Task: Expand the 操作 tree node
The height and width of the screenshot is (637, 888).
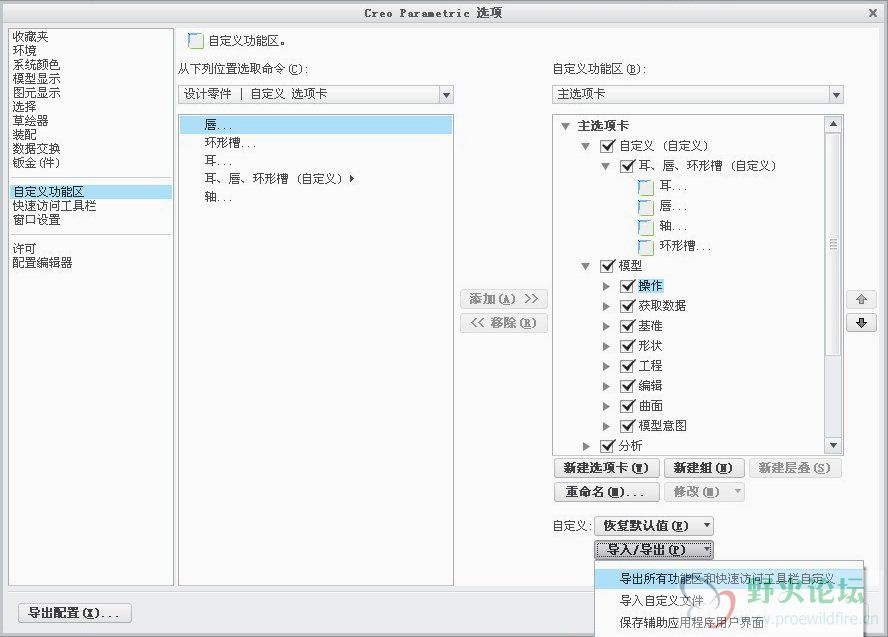Action: [606, 286]
